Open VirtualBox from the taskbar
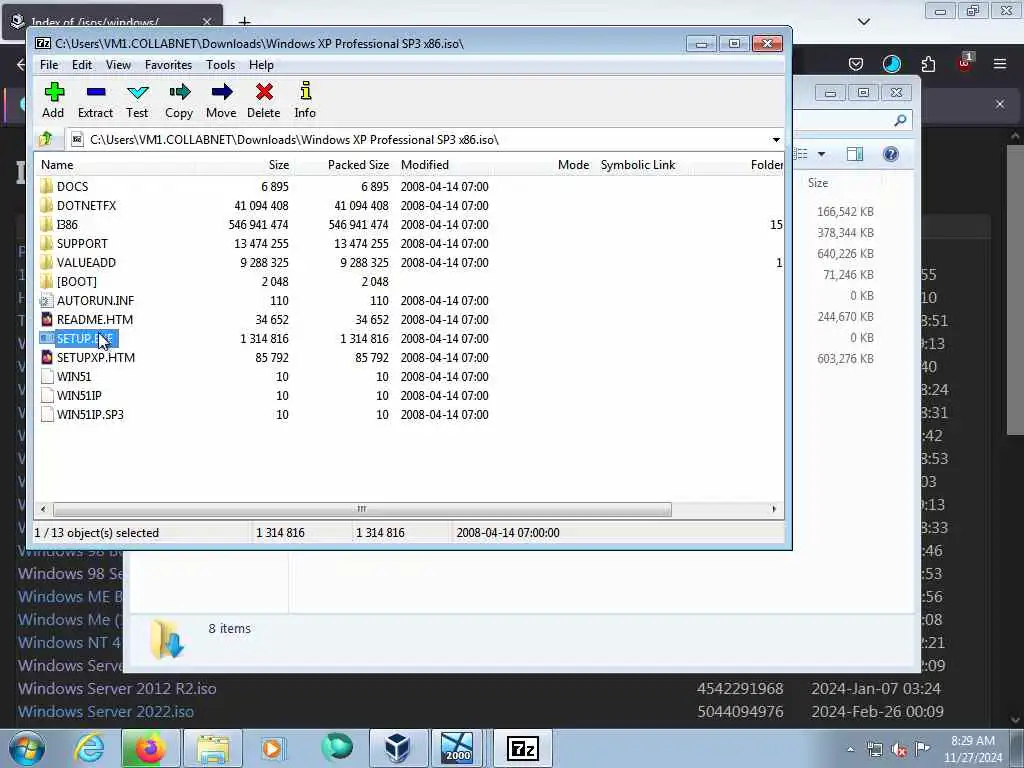1024x768 pixels. (x=397, y=748)
